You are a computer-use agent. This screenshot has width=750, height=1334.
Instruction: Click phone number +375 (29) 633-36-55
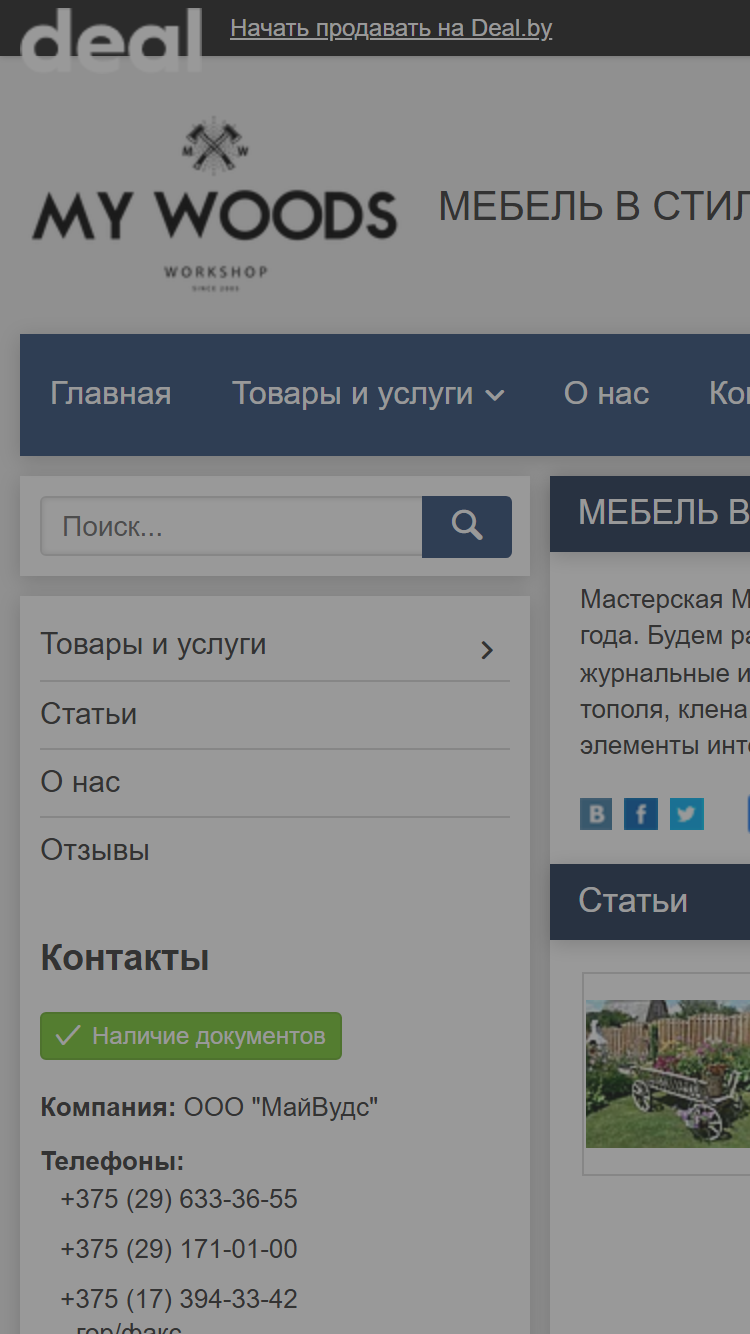179,1199
